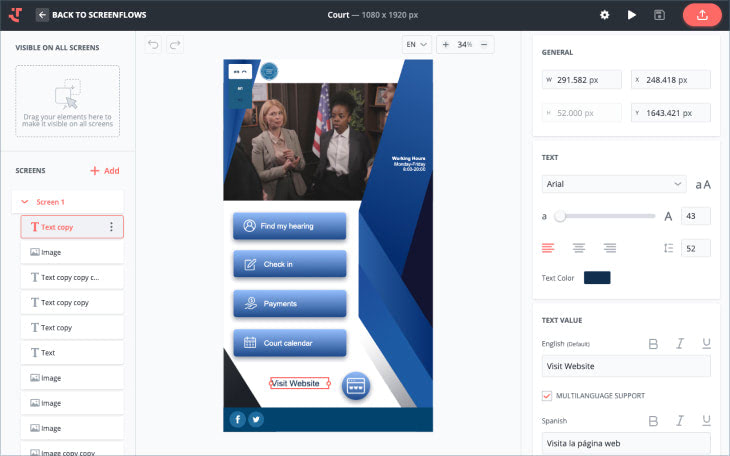Image resolution: width=730 pixels, height=456 pixels.
Task: Toggle bold for English text value
Action: 653,343
